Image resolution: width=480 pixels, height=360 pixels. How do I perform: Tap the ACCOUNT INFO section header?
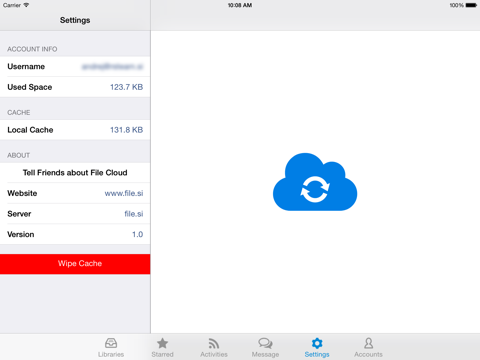(x=32, y=49)
